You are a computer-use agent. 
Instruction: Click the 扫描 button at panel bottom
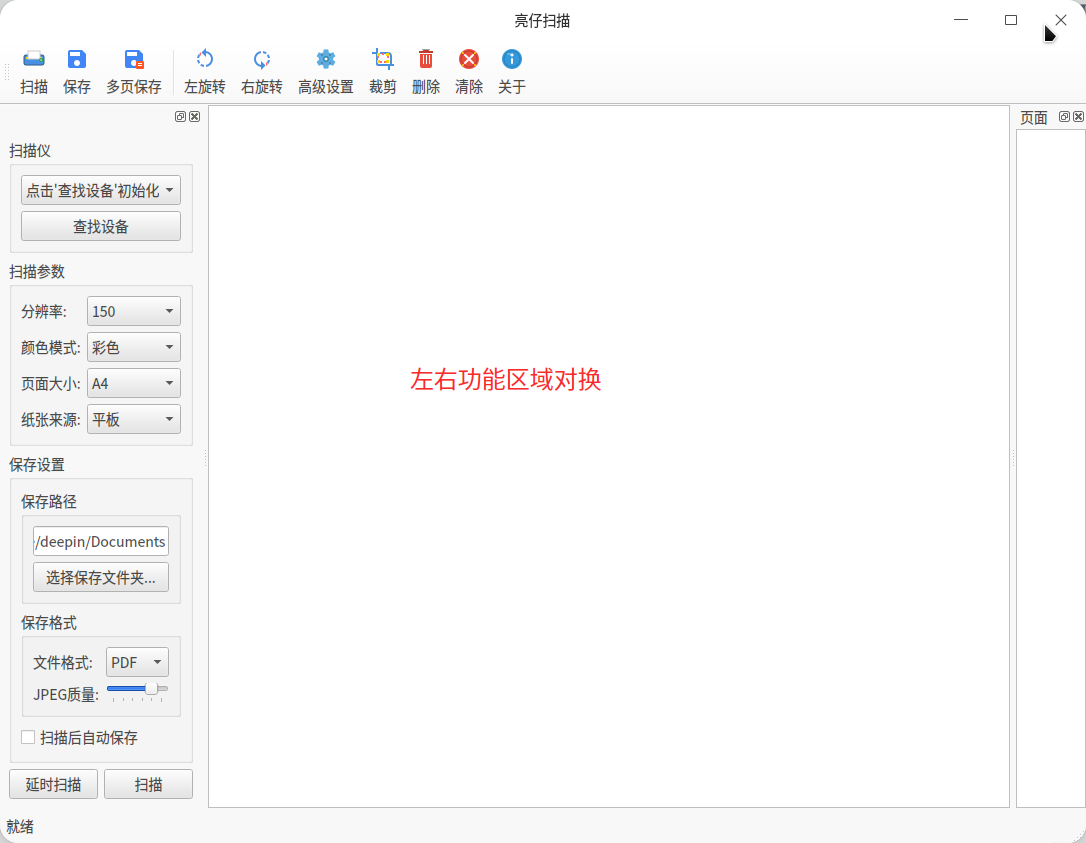click(148, 784)
